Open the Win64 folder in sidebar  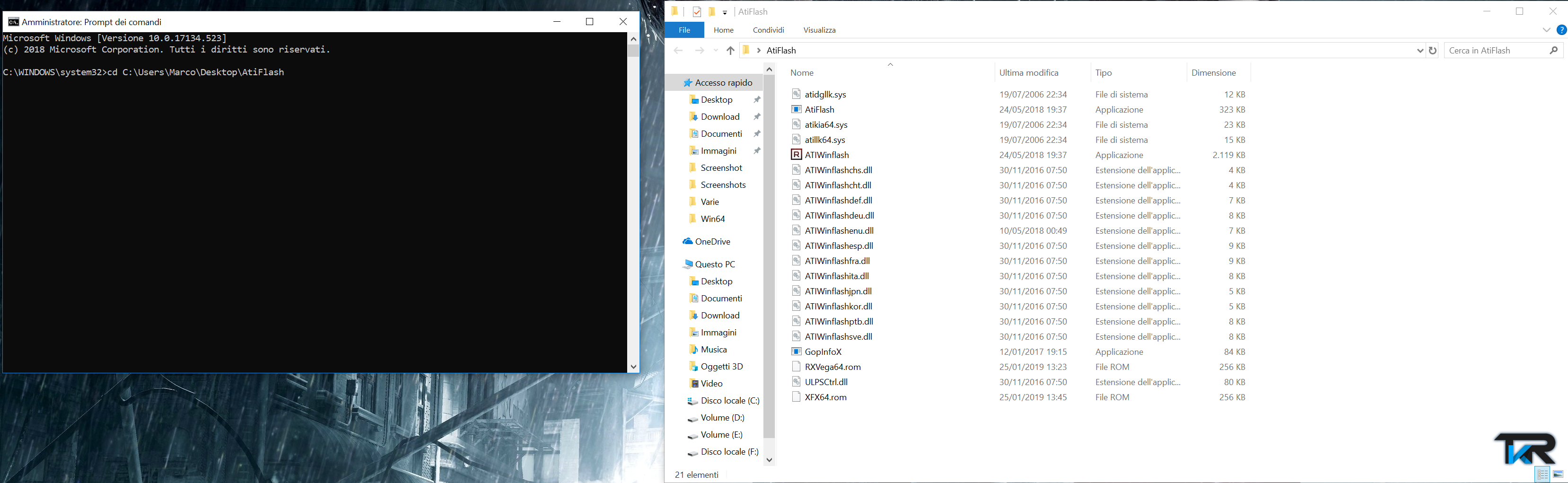713,220
